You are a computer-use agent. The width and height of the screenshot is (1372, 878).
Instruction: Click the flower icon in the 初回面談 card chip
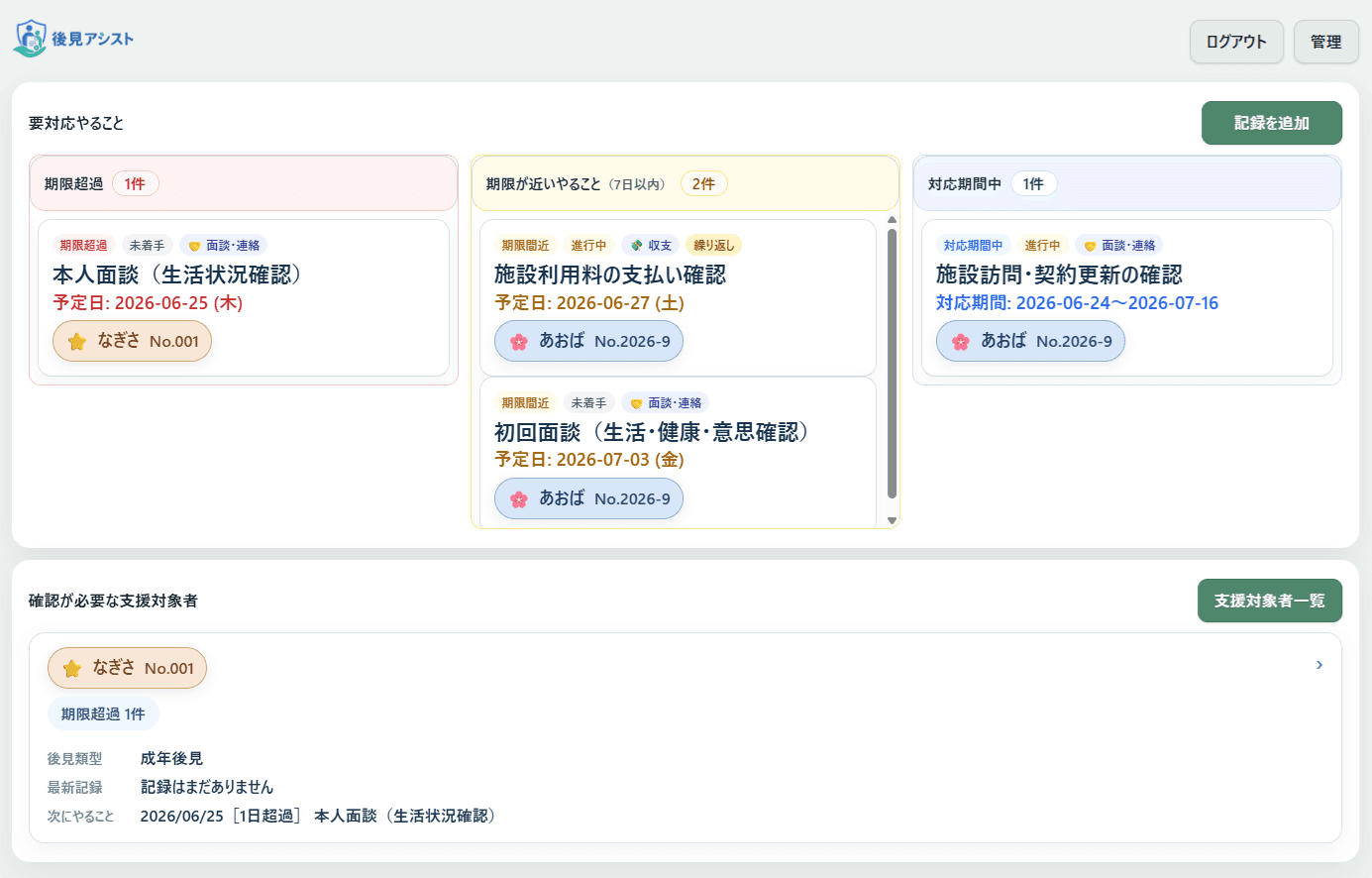pos(519,499)
